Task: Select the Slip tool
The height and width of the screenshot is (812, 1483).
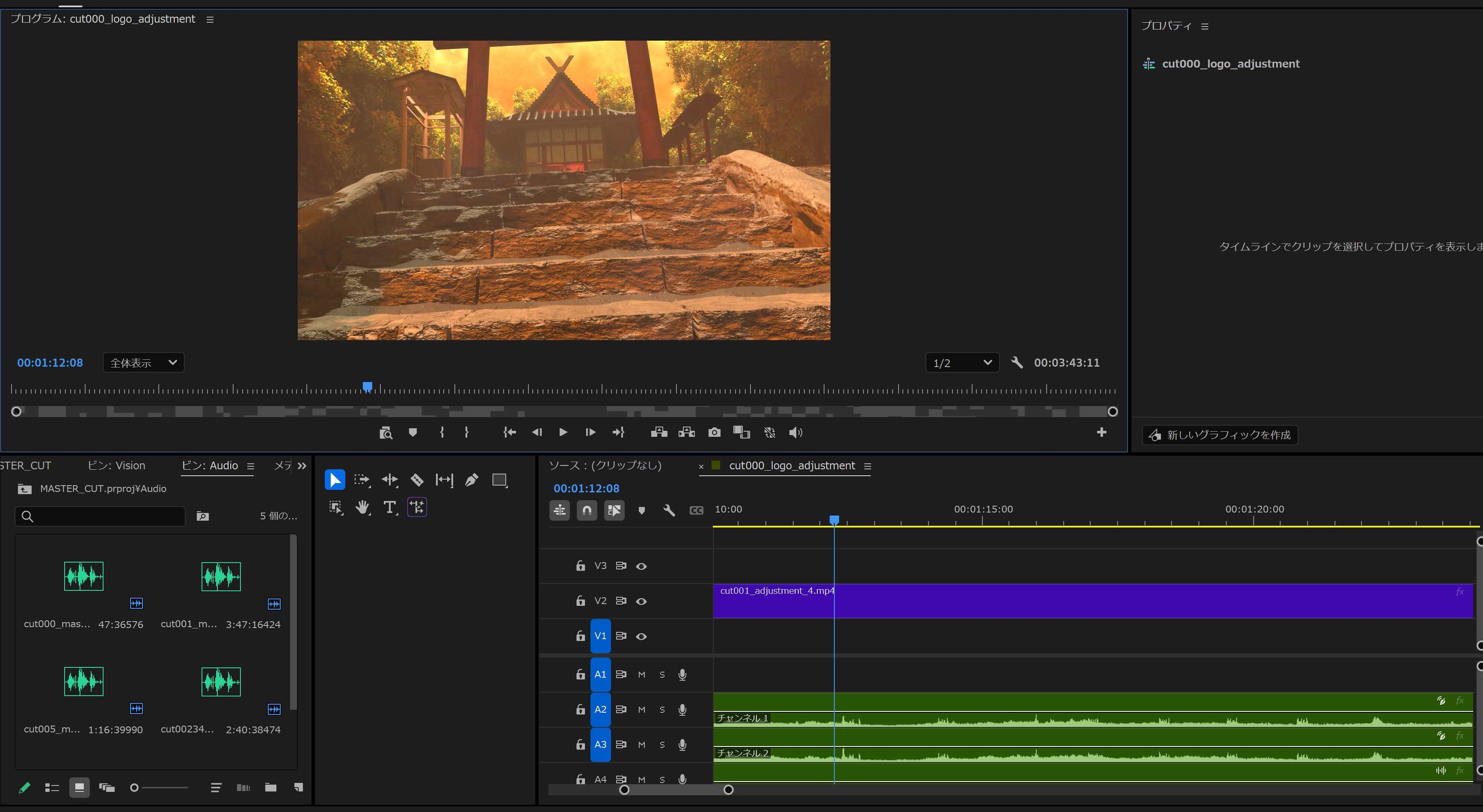Action: pos(445,480)
